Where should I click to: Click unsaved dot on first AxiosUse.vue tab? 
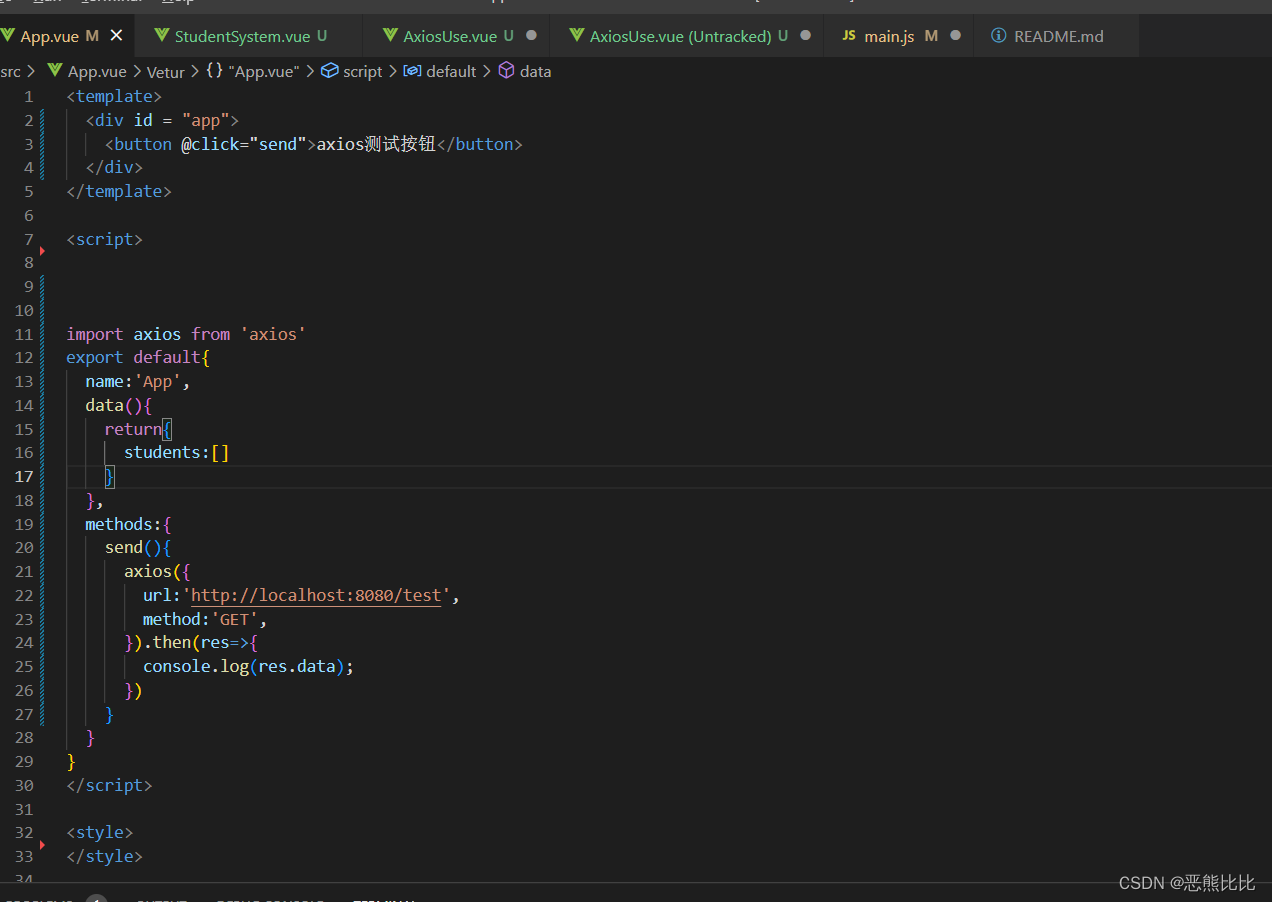coord(531,36)
